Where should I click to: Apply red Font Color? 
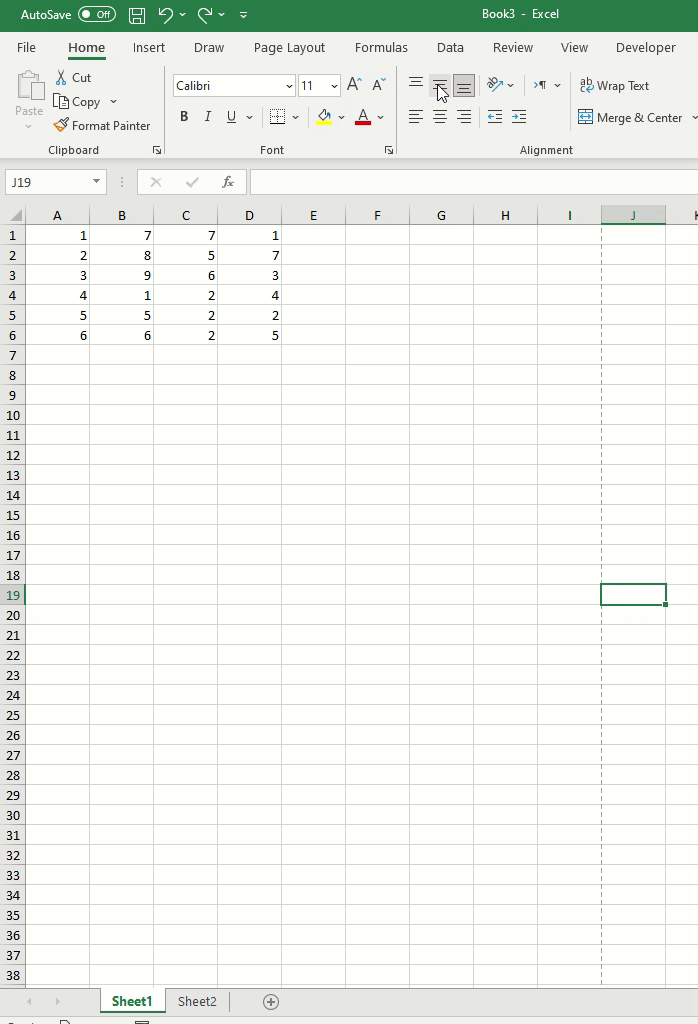pyautogui.click(x=363, y=117)
